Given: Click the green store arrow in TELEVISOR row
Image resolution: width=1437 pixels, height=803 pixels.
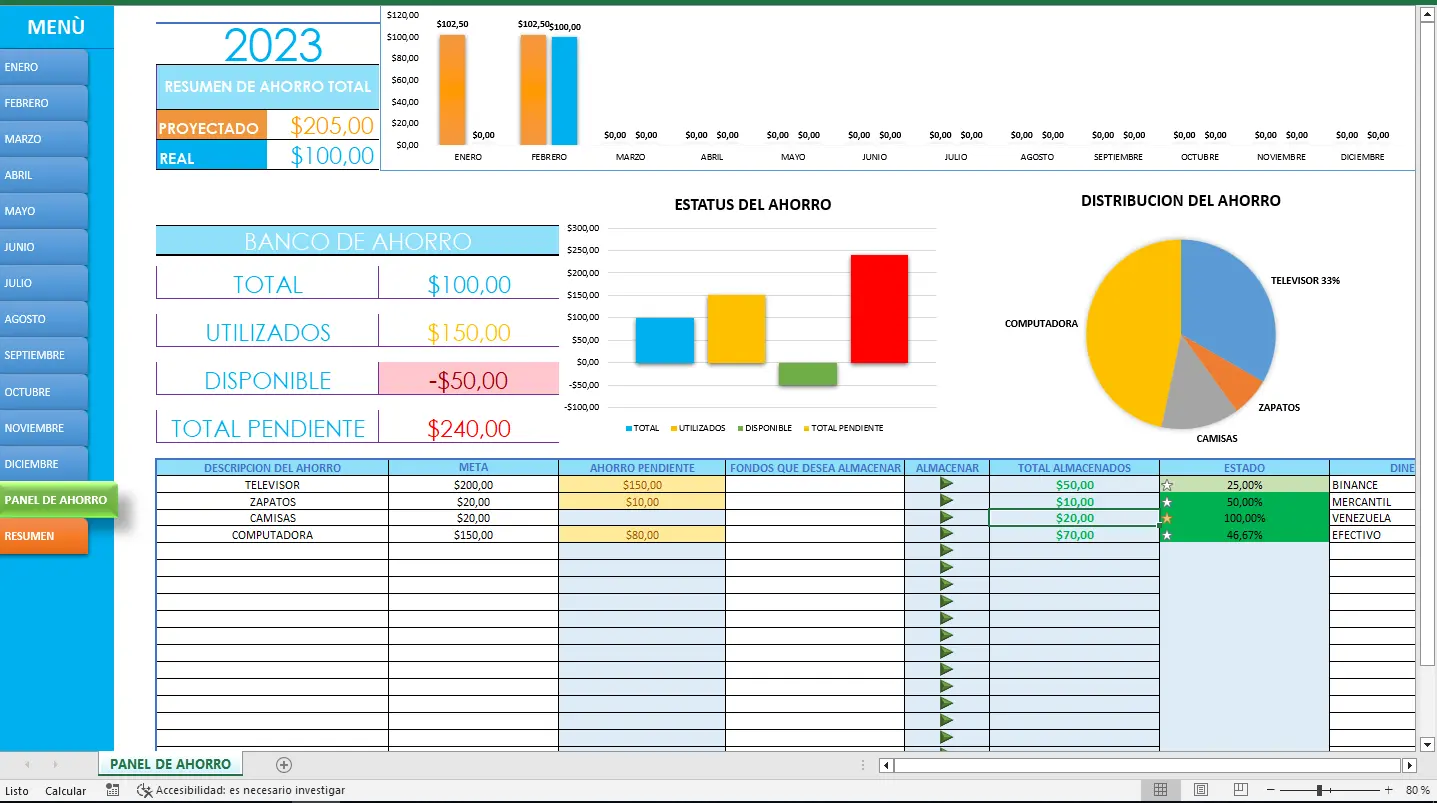Looking at the screenshot, I should click(946, 484).
